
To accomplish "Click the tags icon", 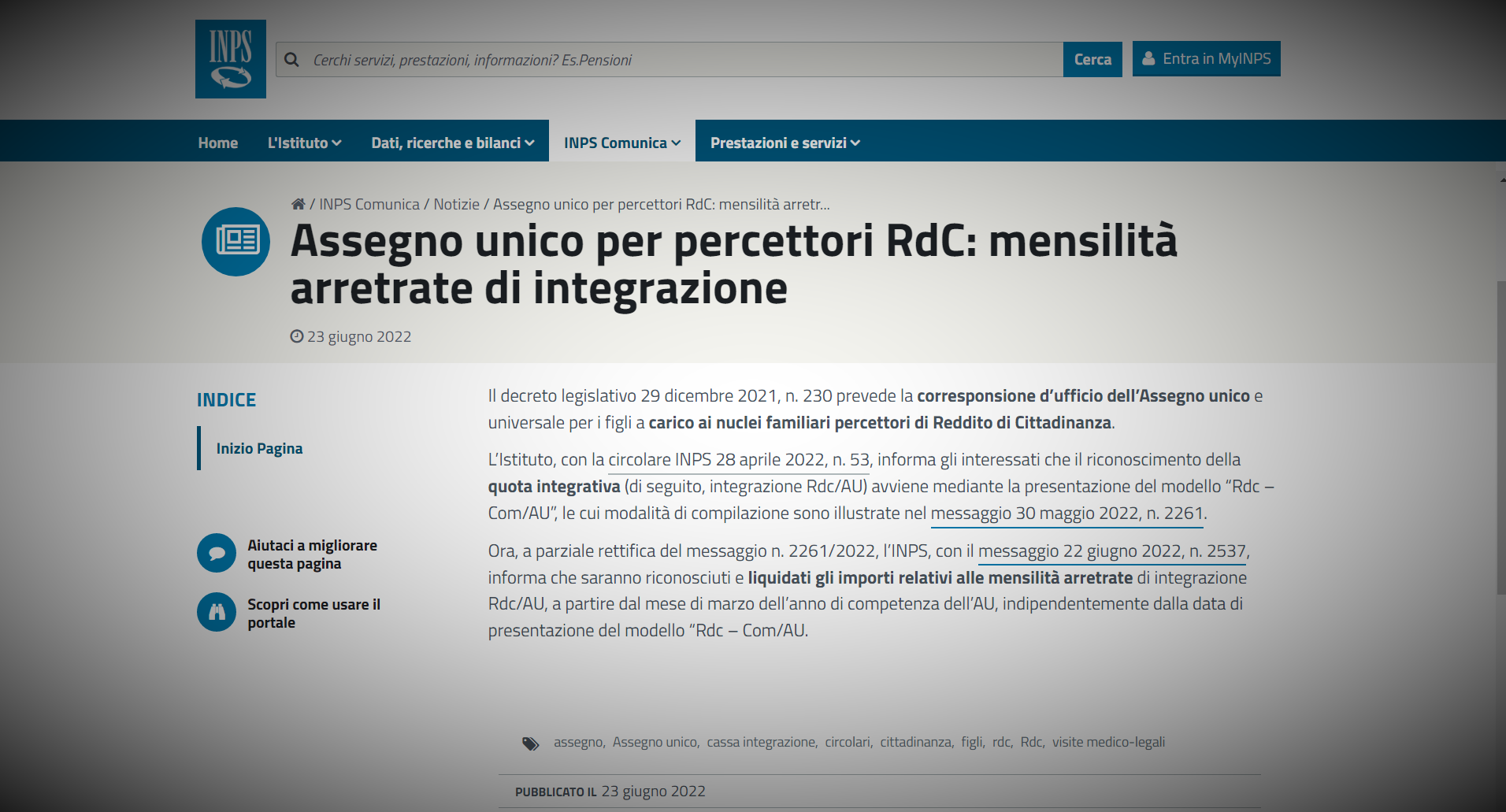I will coord(531,743).
